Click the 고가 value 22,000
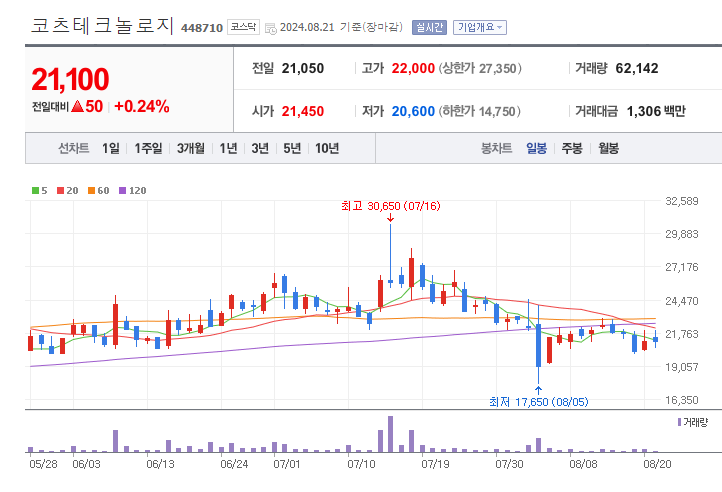This screenshot has height=492, width=722. [413, 69]
